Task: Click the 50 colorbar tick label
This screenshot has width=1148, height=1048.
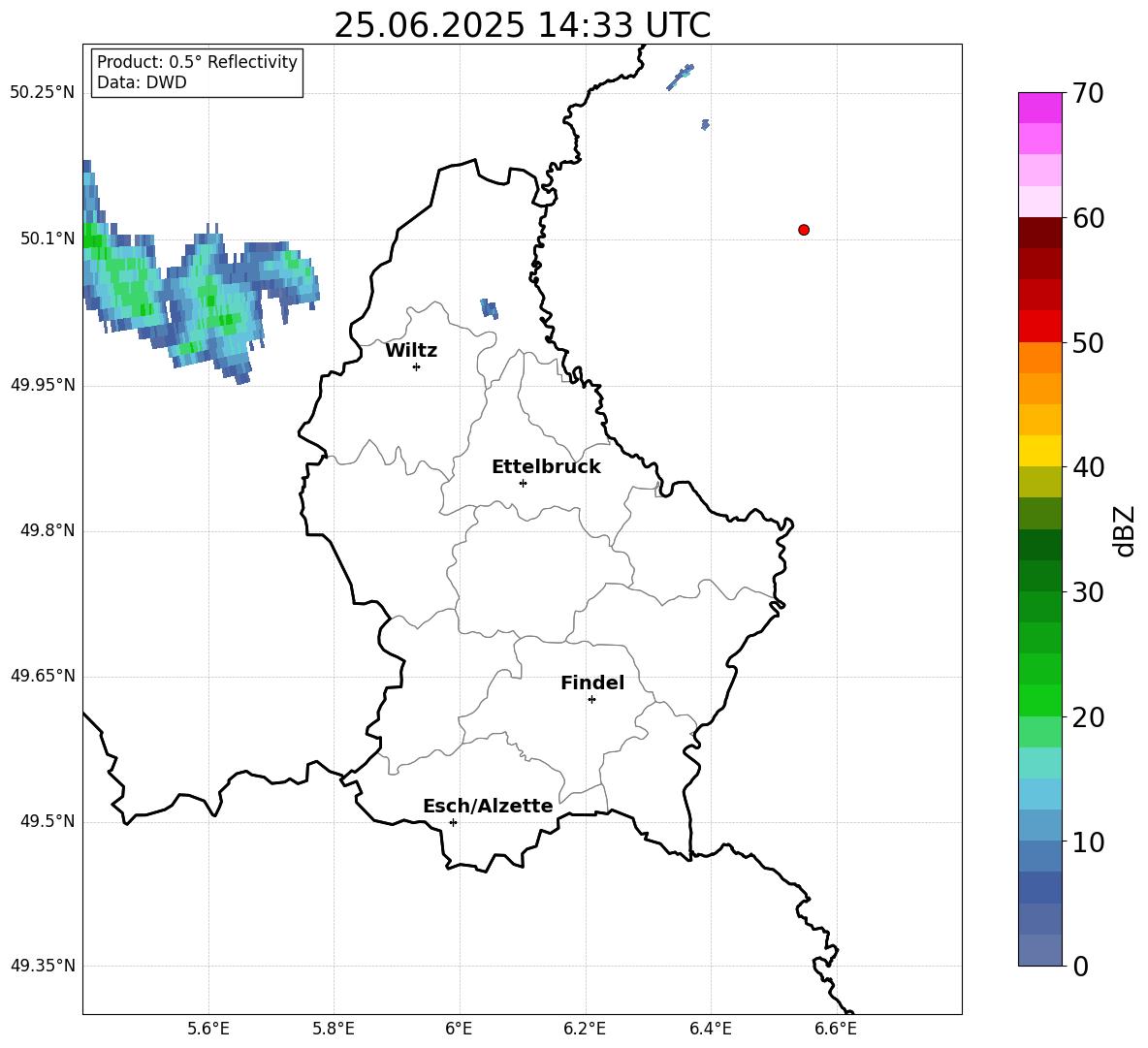Action: point(1088,342)
